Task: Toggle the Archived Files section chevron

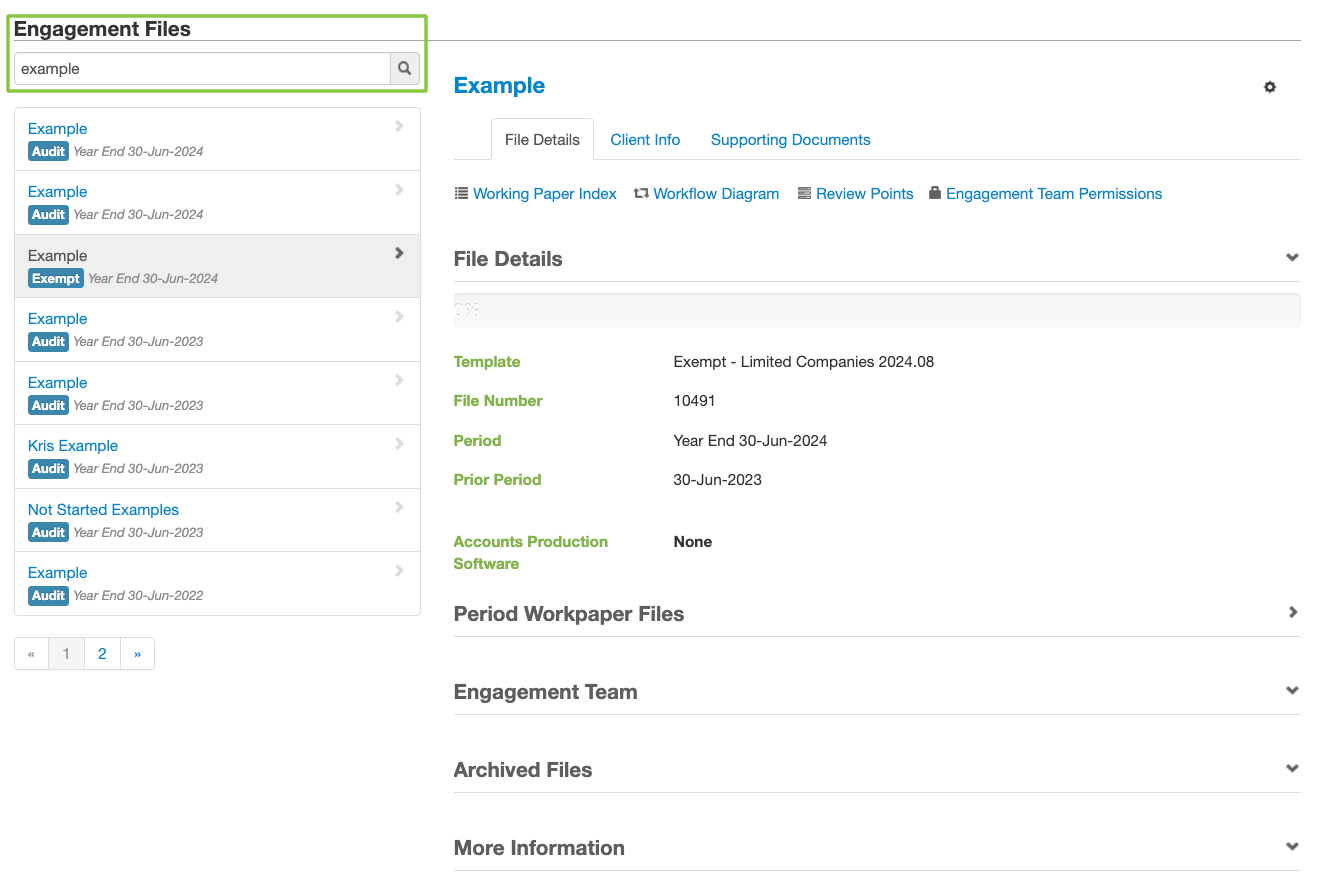Action: pos(1292,769)
